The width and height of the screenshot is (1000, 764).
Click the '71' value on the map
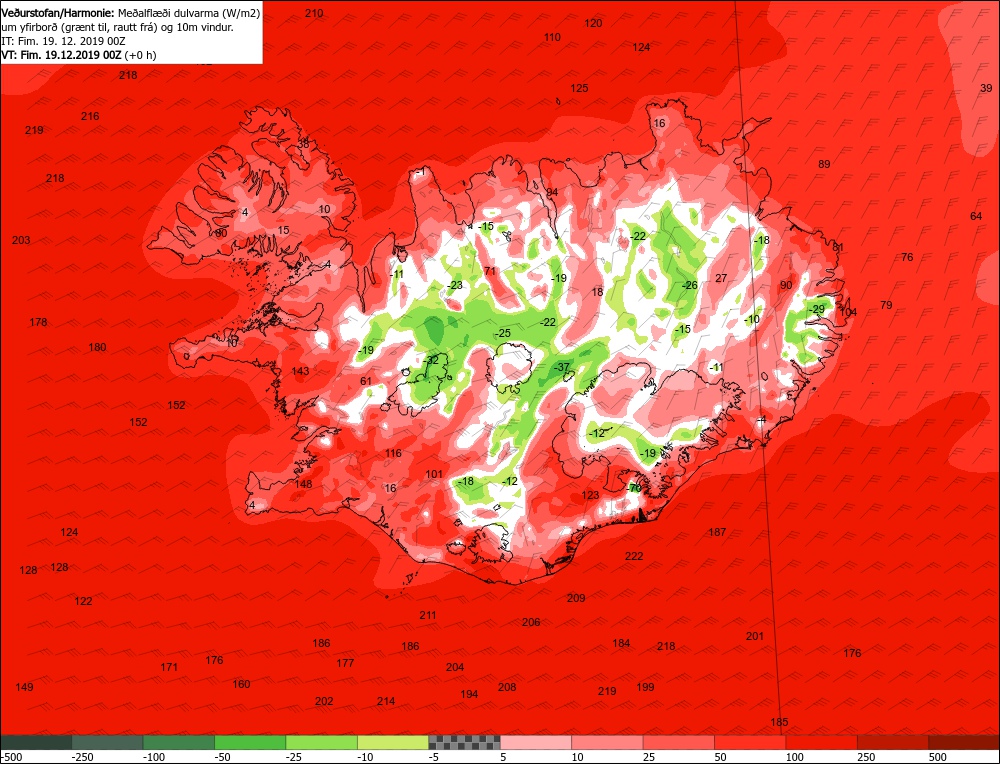tap(490, 271)
